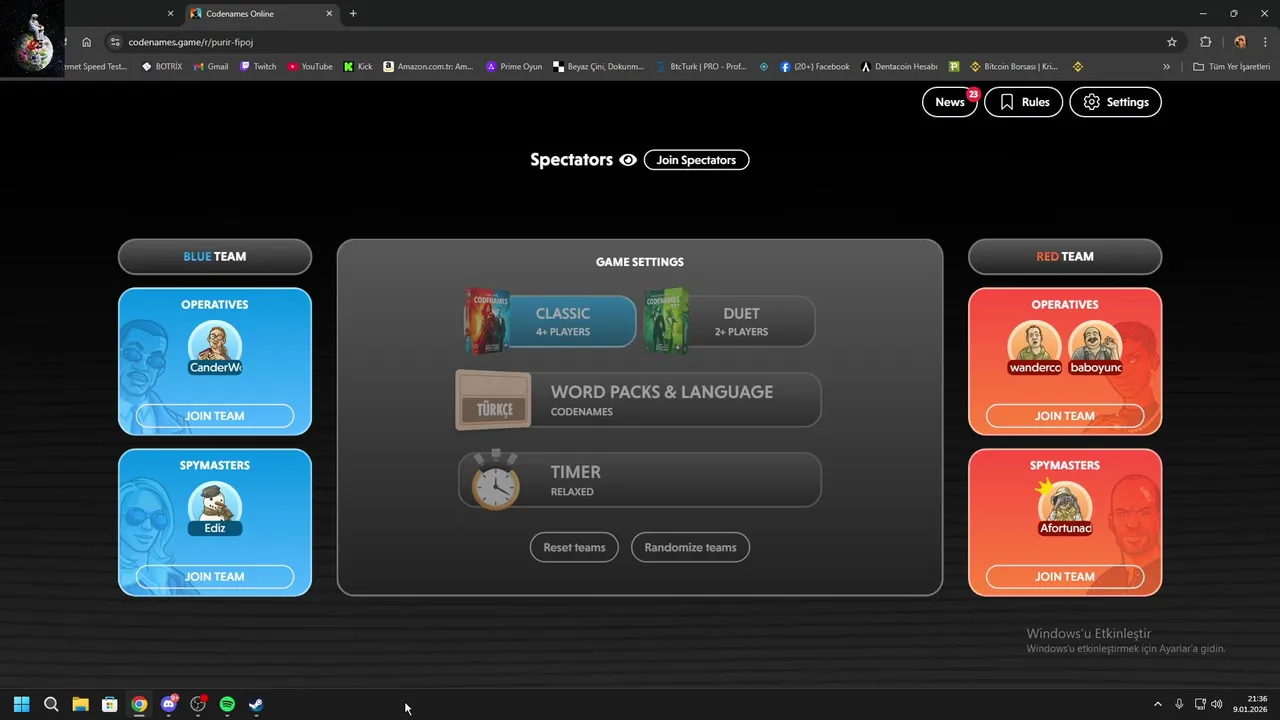Viewport: 1280px width, 720px height.
Task: Bookmark this page with the star icon
Action: click(x=1172, y=42)
